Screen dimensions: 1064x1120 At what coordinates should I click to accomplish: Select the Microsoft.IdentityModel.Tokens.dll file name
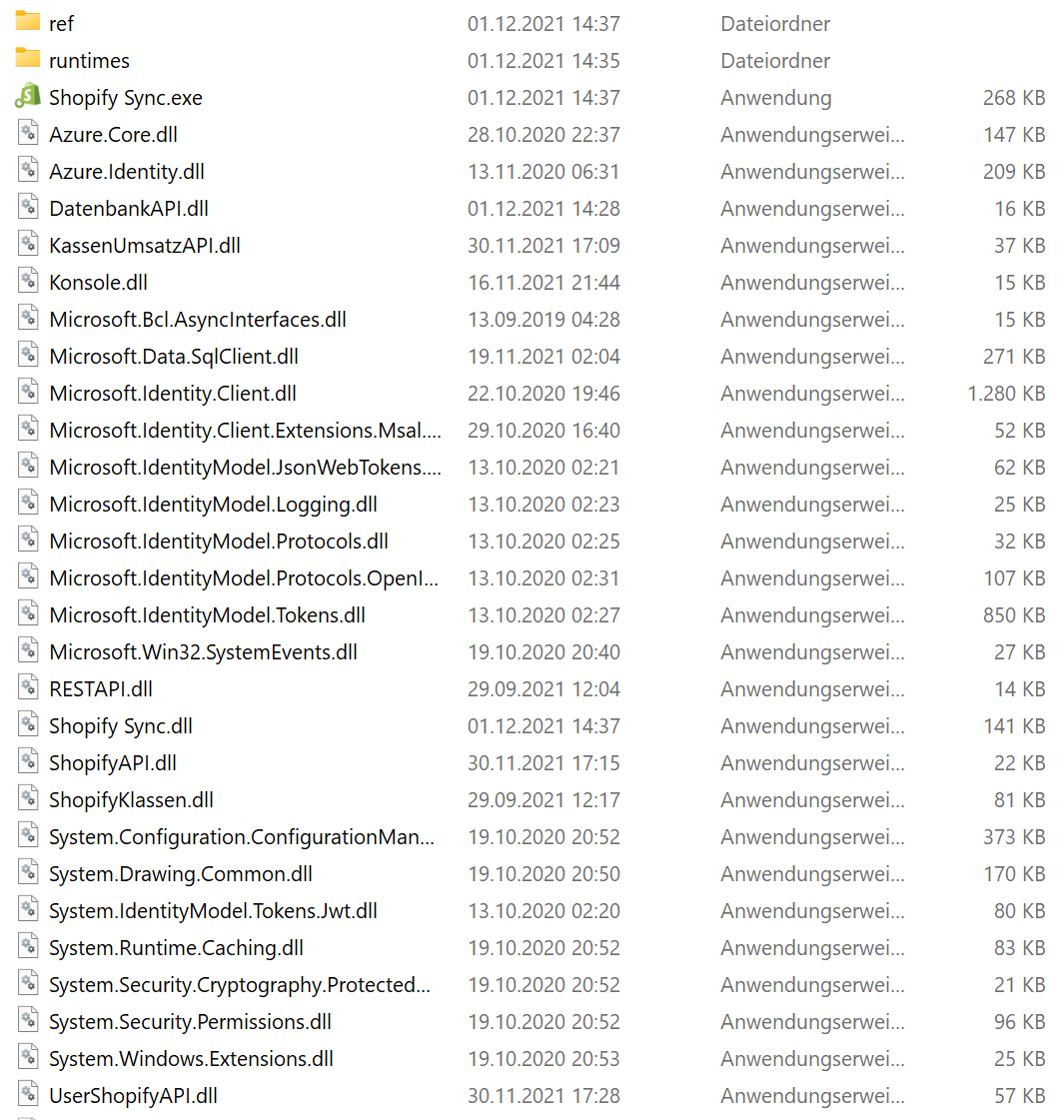click(207, 615)
